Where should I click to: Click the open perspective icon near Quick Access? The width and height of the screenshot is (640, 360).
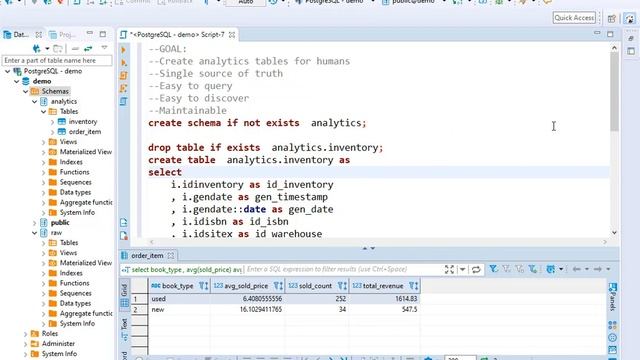[611, 19]
